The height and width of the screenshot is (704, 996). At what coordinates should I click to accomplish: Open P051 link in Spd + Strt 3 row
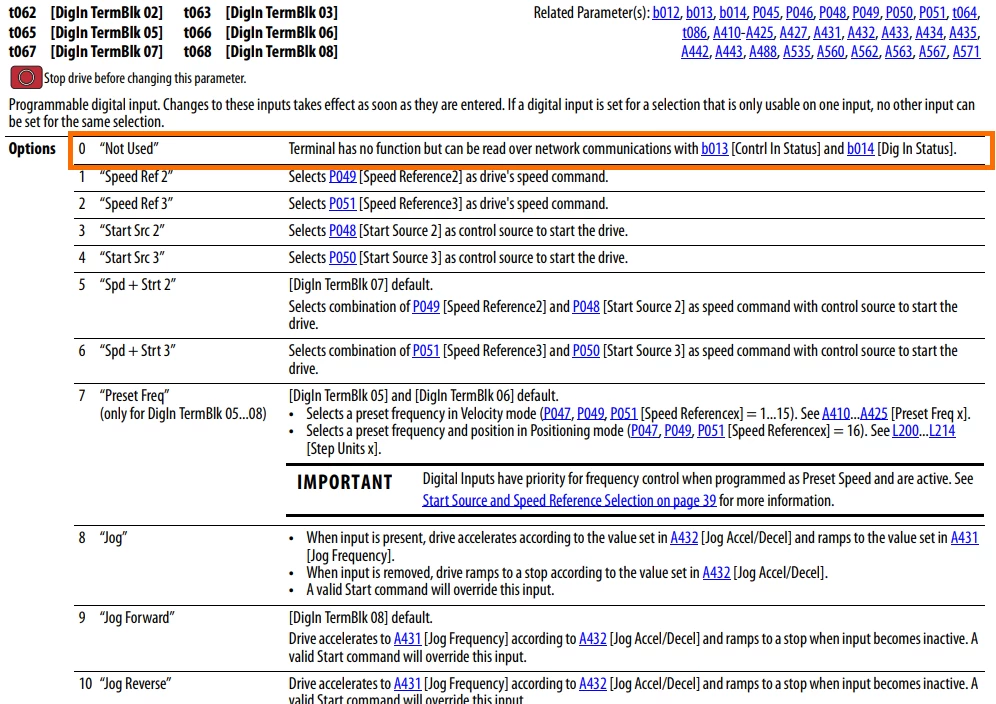(x=426, y=351)
